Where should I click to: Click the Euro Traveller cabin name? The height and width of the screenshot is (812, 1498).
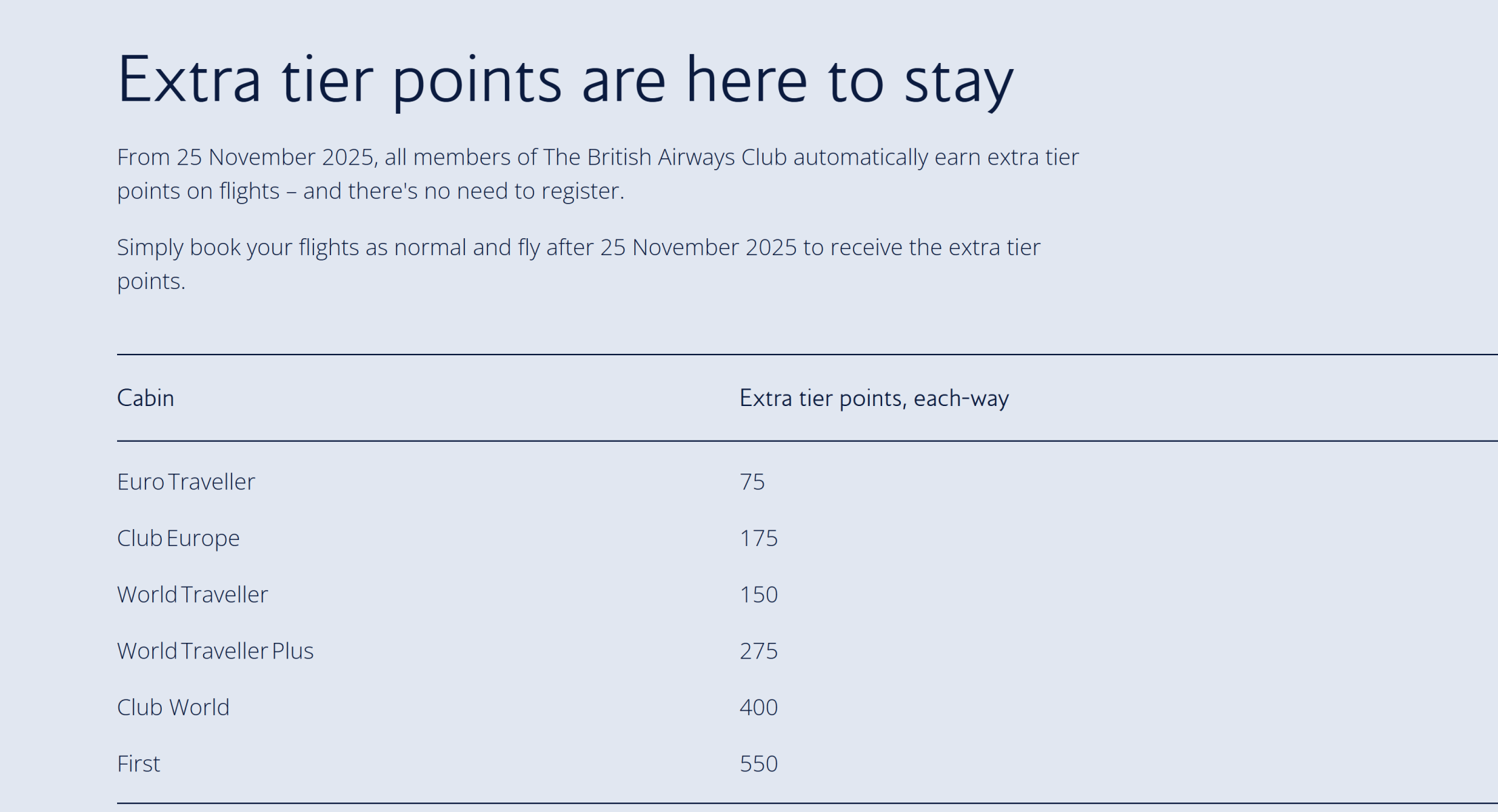click(186, 482)
